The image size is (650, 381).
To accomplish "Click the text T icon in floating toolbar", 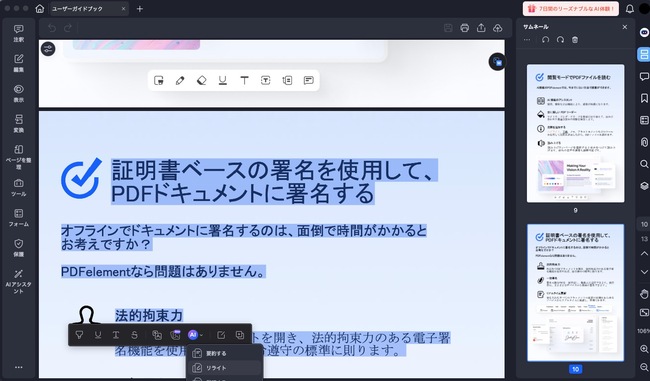I will tap(116, 335).
